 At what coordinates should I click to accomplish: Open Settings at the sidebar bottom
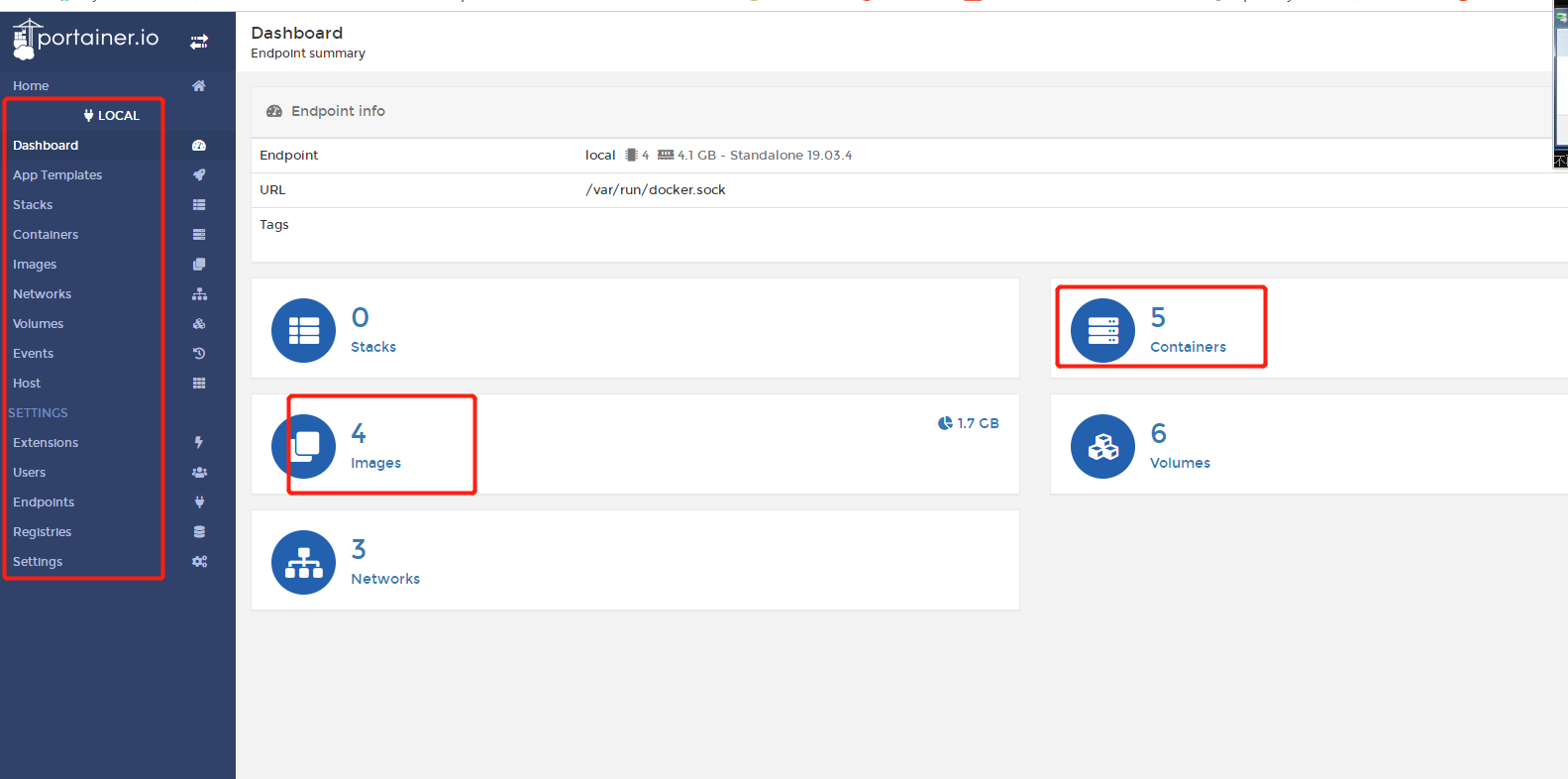tap(38, 562)
